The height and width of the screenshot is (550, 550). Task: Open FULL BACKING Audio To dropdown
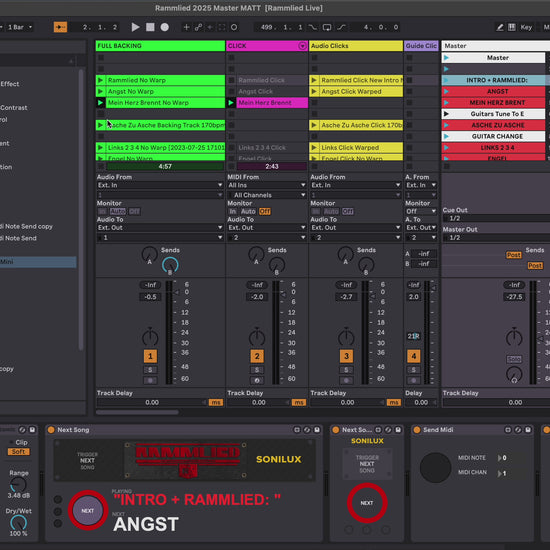[160, 228]
